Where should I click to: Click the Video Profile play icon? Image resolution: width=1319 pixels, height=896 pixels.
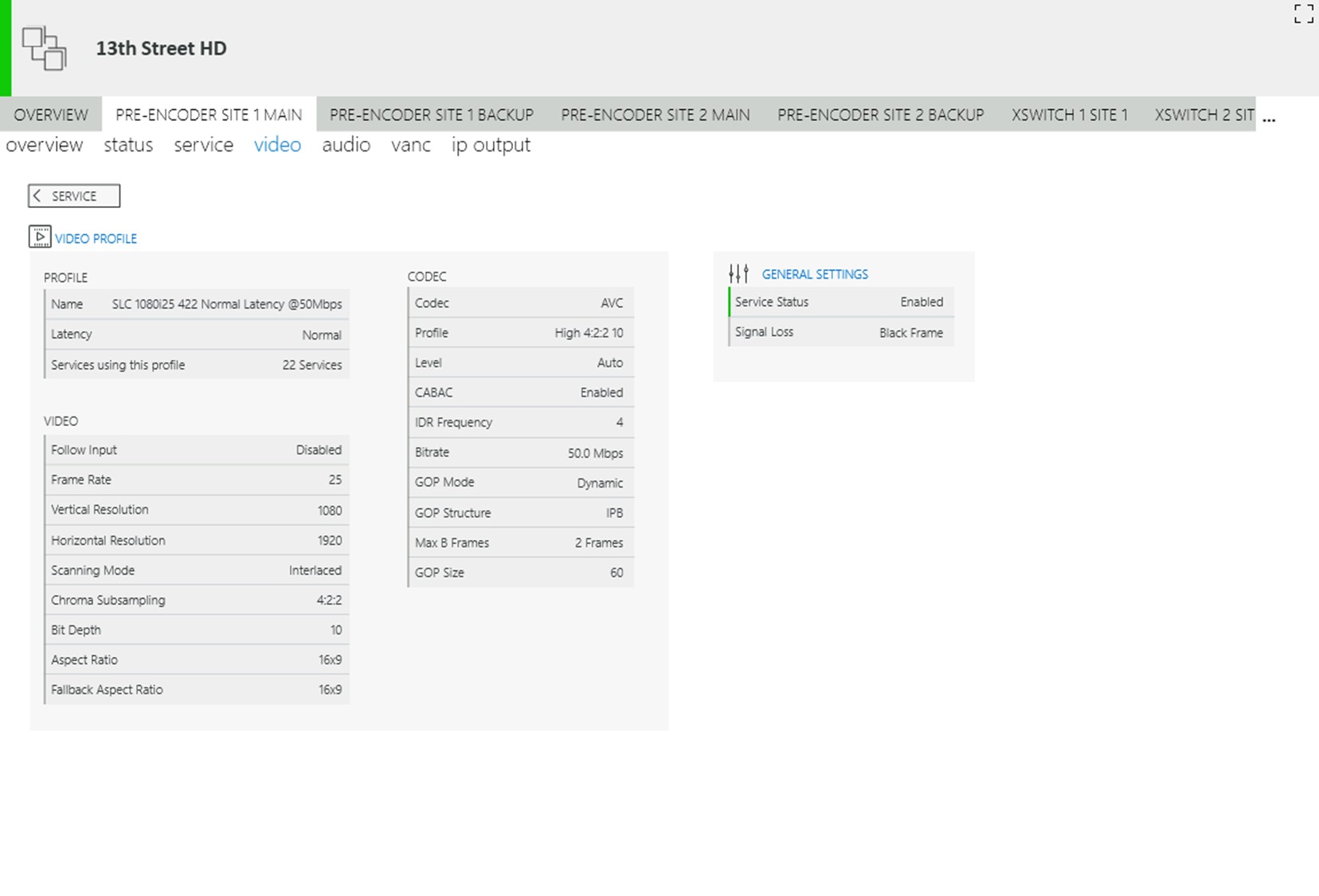(40, 237)
